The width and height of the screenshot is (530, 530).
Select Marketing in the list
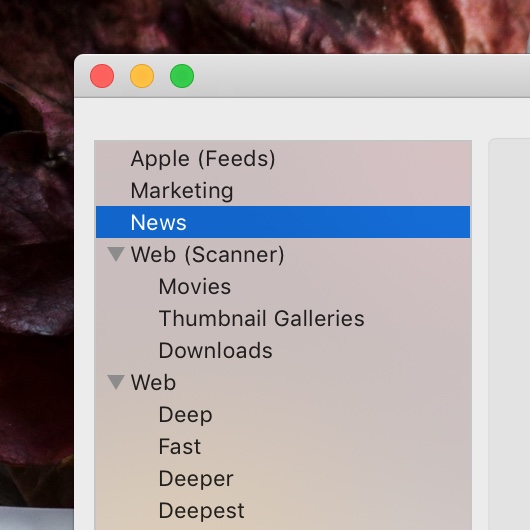pyautogui.click(x=182, y=191)
